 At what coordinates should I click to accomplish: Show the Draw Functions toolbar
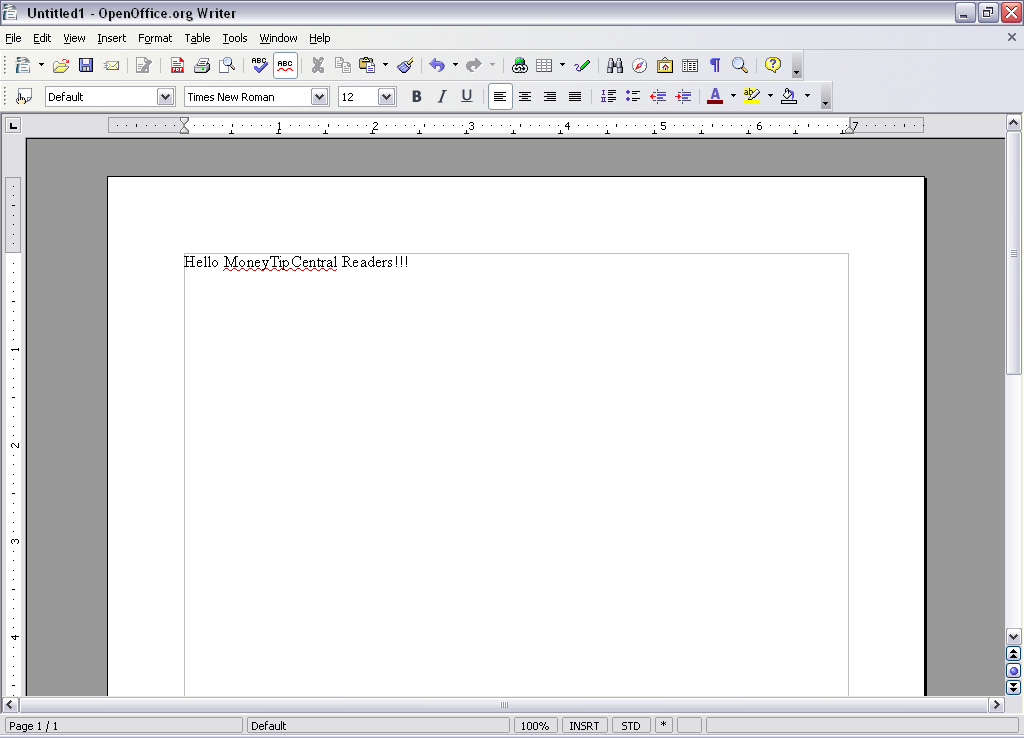point(582,65)
